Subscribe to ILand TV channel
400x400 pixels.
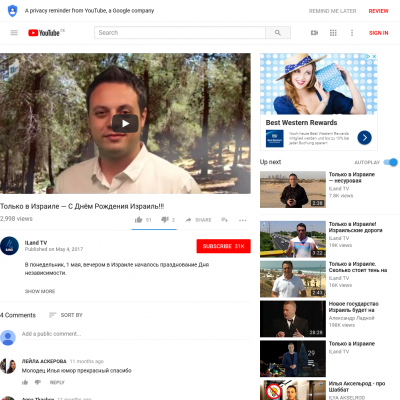click(x=224, y=246)
